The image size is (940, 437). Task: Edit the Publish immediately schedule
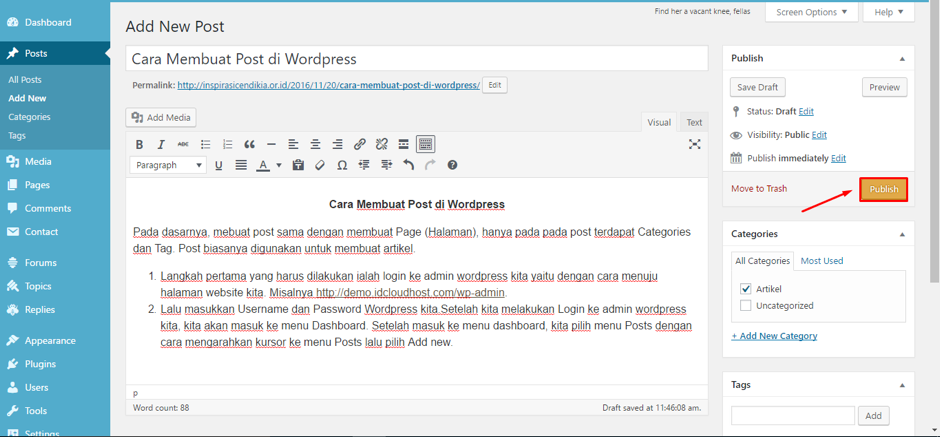[x=838, y=158]
